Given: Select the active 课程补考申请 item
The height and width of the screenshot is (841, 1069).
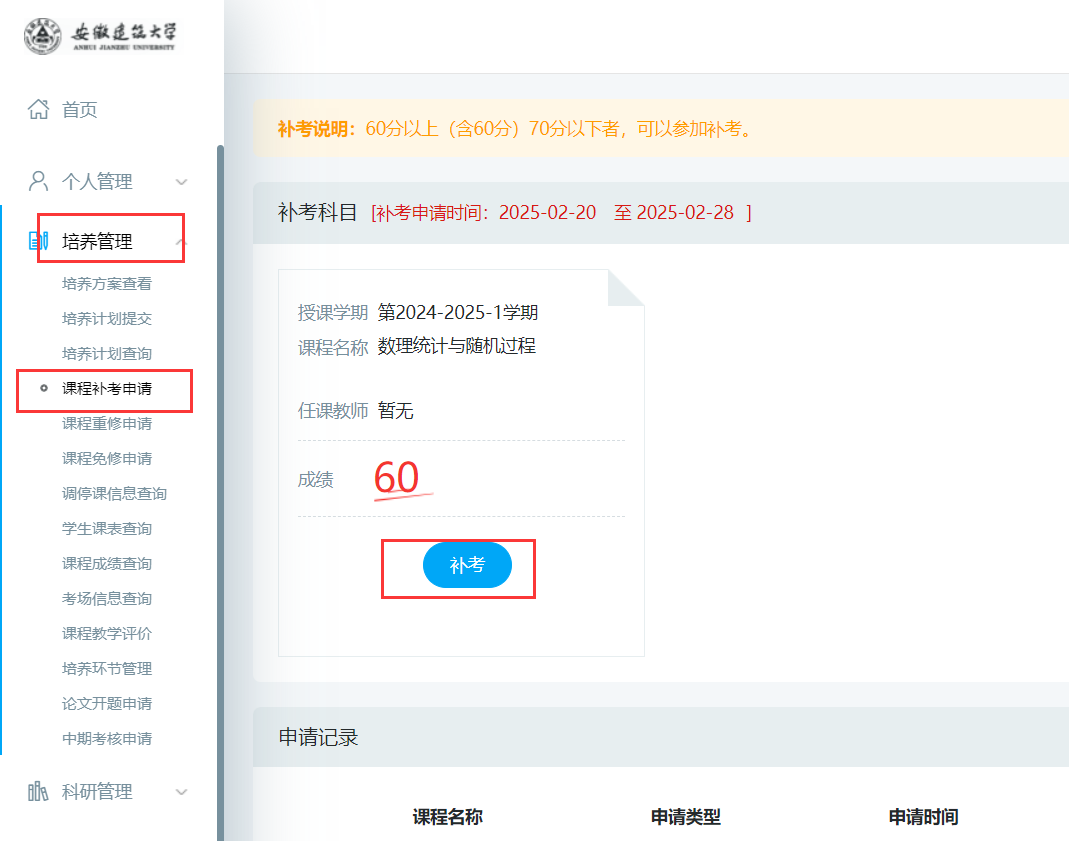Looking at the screenshot, I should (x=107, y=389).
